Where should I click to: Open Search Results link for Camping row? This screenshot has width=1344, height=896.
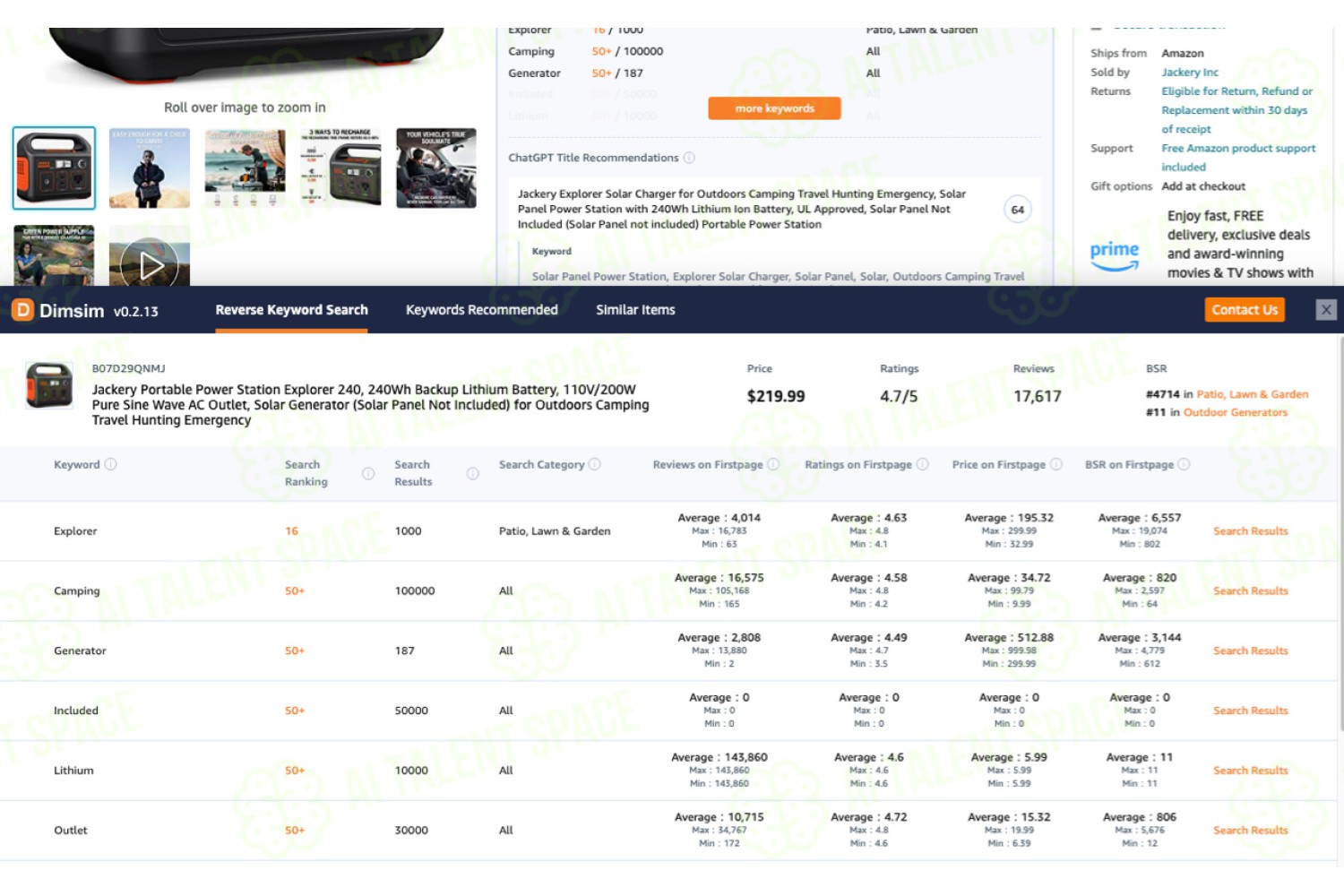coord(1250,591)
